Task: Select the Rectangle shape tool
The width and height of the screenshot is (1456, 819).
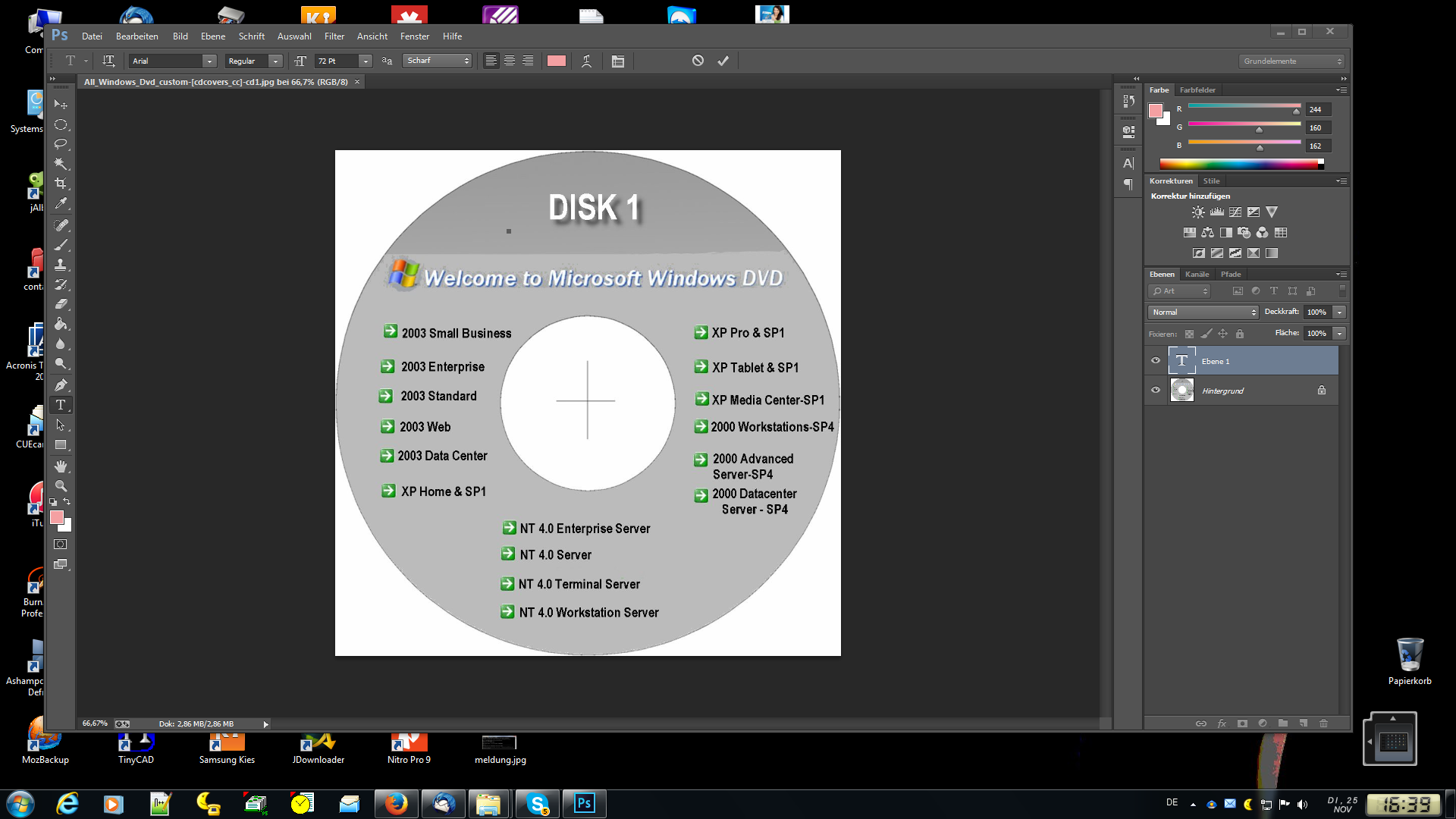Action: [61, 445]
